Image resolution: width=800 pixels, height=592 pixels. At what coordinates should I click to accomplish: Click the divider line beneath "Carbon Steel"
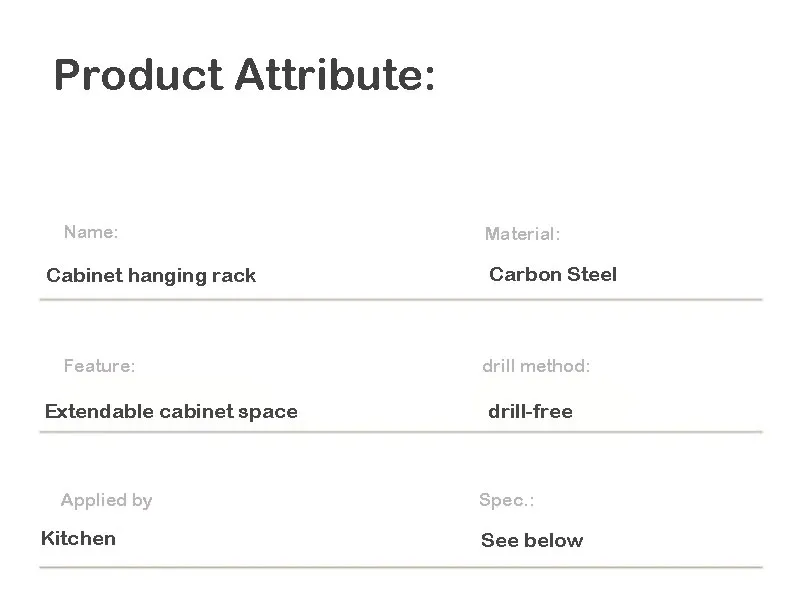[x=620, y=299]
